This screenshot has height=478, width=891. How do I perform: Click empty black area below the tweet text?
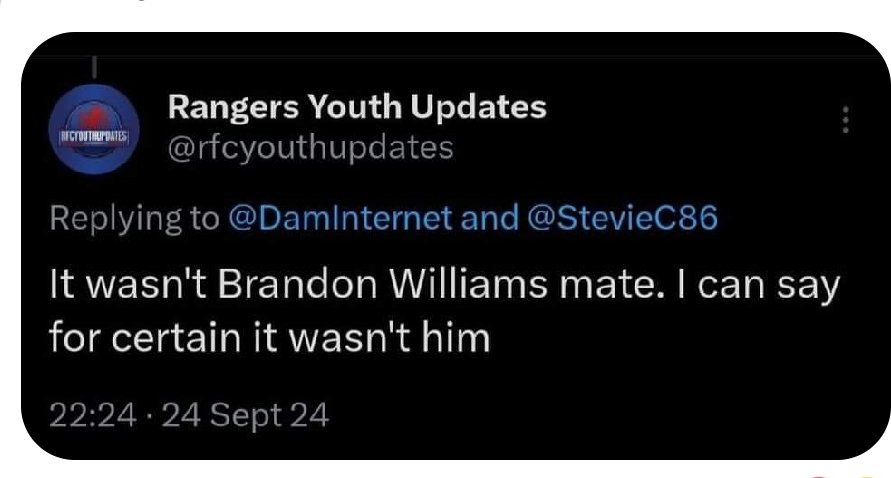(x=625, y=386)
